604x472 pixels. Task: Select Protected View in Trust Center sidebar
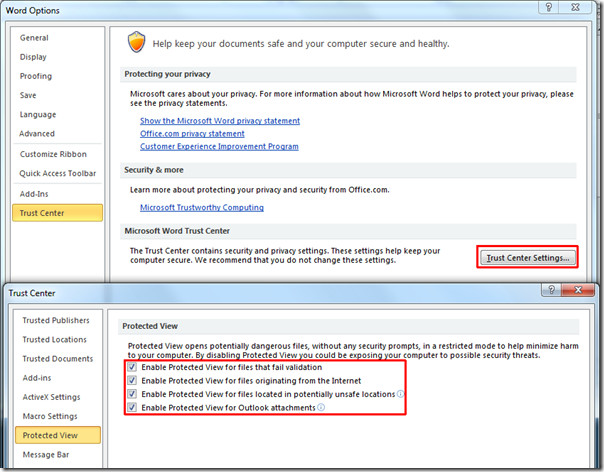point(58,435)
